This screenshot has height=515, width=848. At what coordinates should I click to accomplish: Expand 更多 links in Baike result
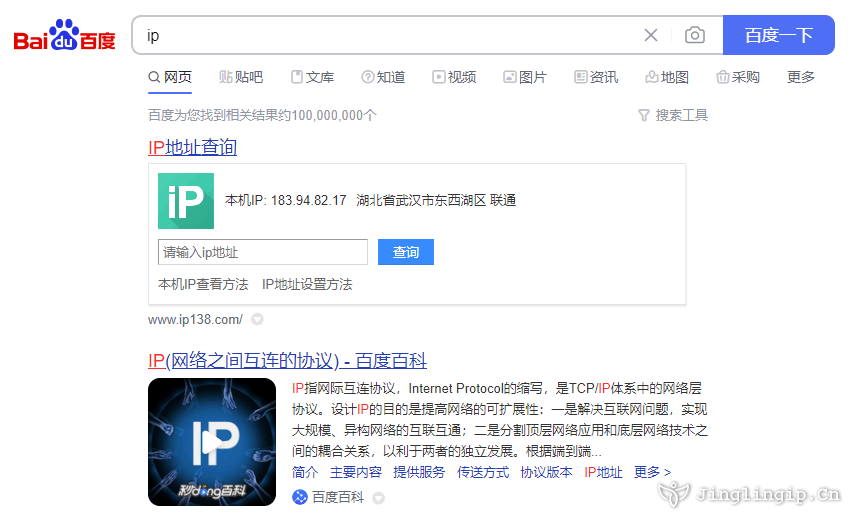(x=652, y=472)
